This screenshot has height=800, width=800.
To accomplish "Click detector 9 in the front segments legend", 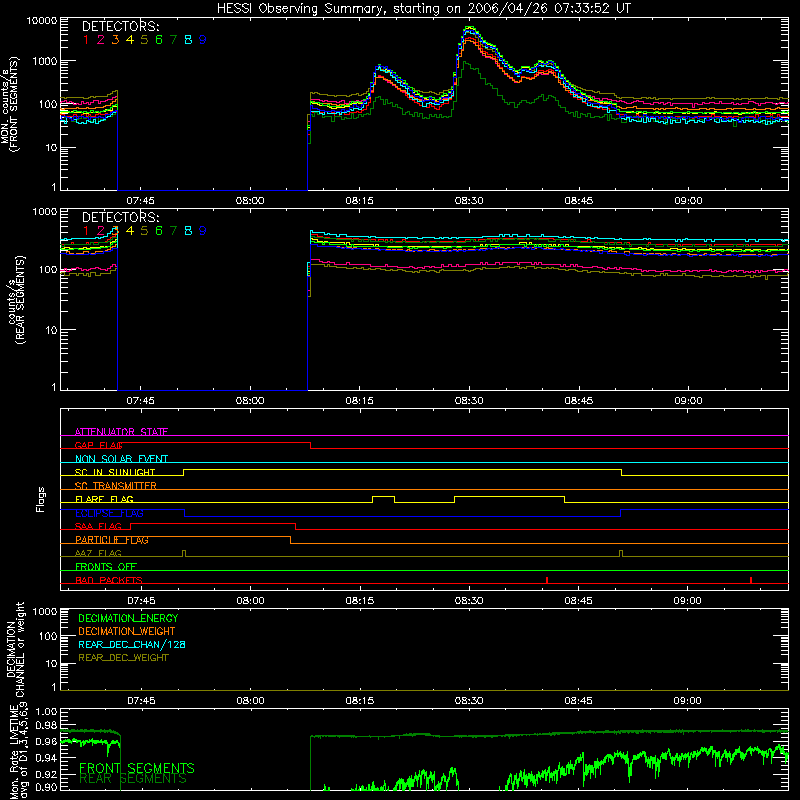I will [203, 40].
